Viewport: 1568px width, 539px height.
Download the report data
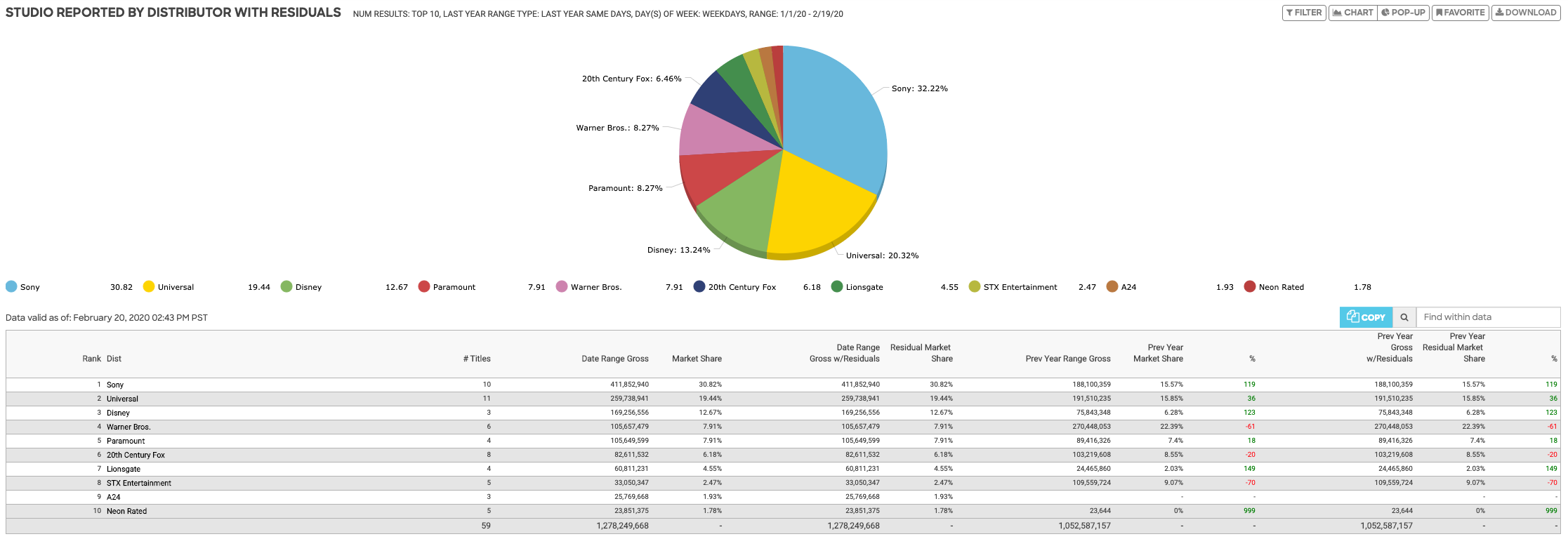coord(1525,13)
